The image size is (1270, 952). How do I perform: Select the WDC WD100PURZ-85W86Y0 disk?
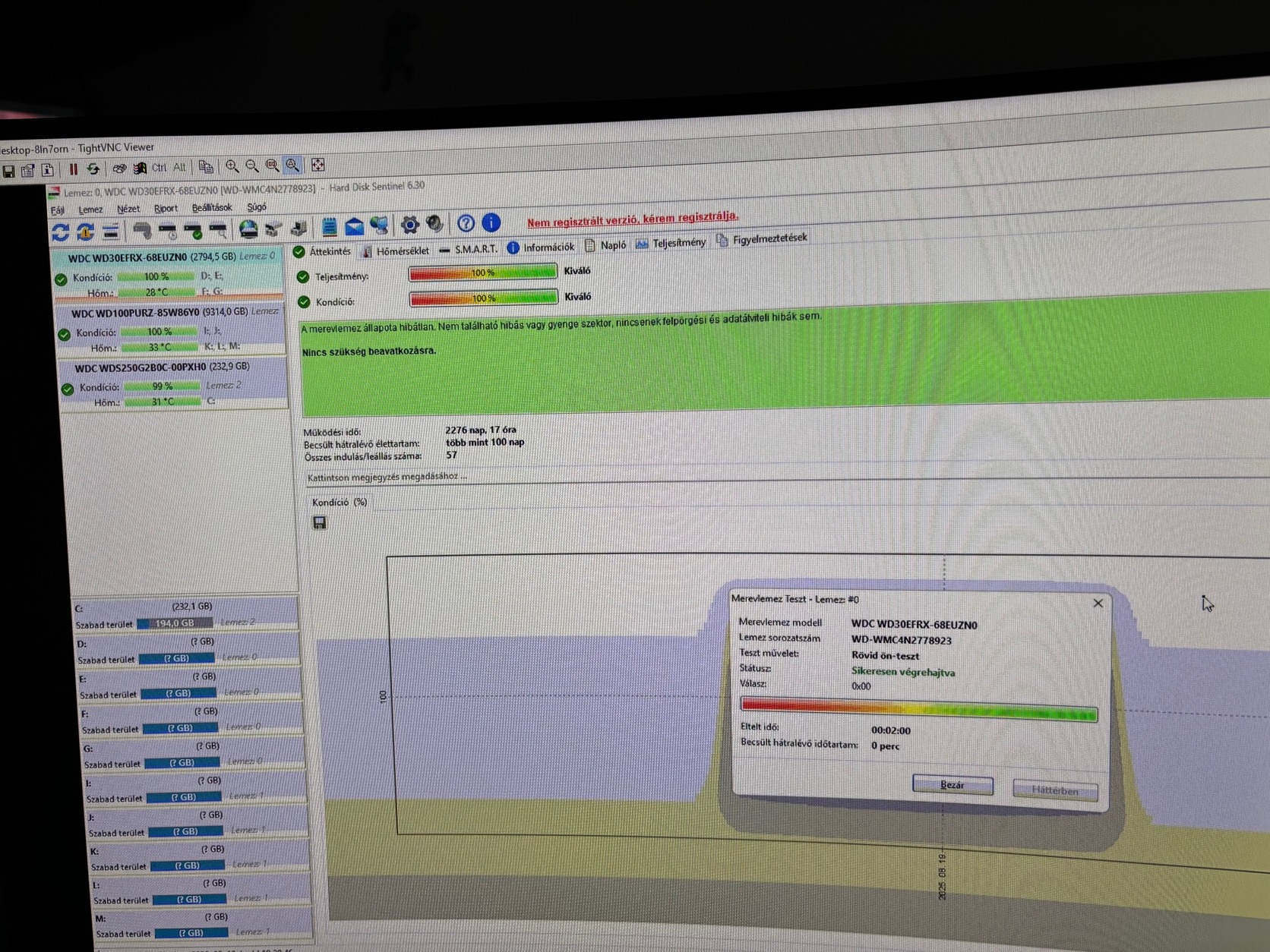pyautogui.click(x=171, y=329)
